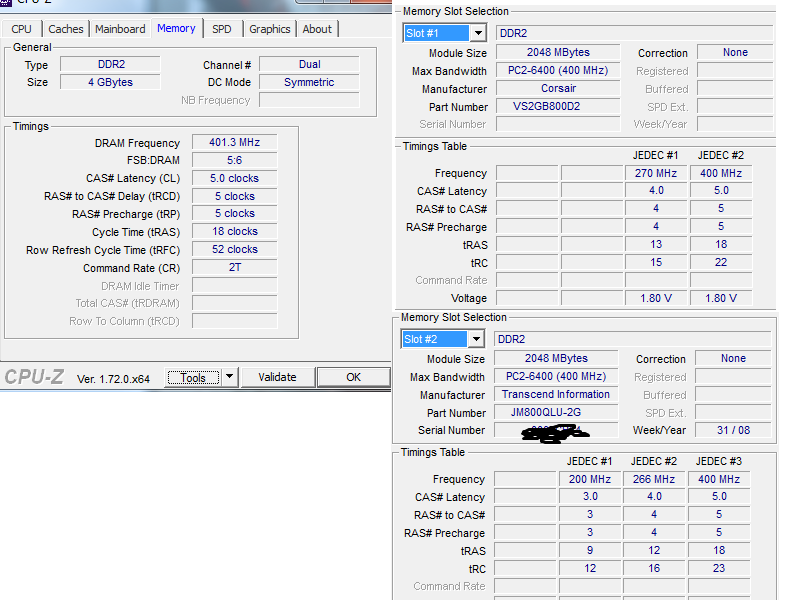Click the empty NB Frequency field

pyautogui.click(x=310, y=100)
